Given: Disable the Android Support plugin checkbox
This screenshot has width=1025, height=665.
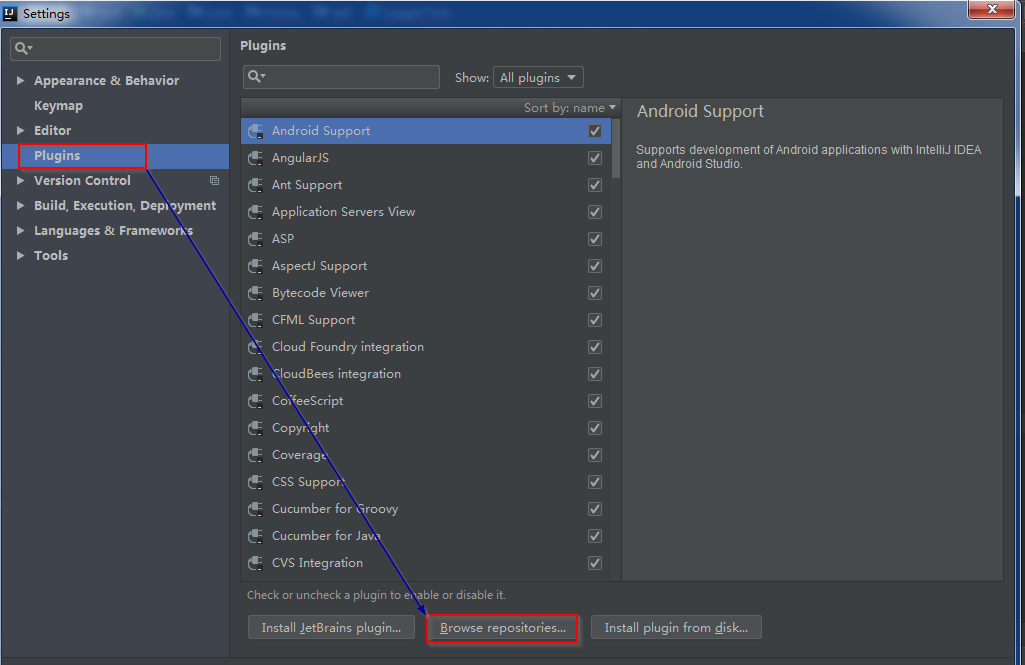Looking at the screenshot, I should pyautogui.click(x=595, y=131).
